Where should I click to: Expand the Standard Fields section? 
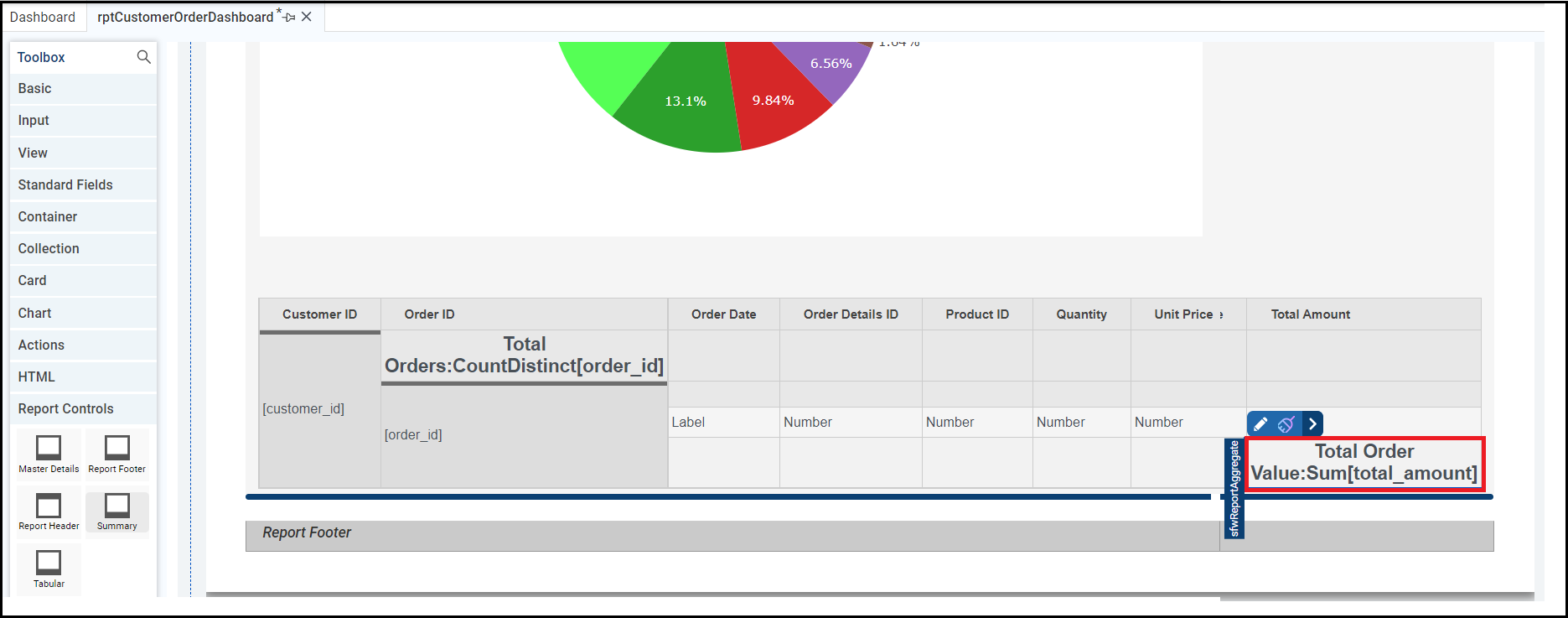[x=83, y=184]
